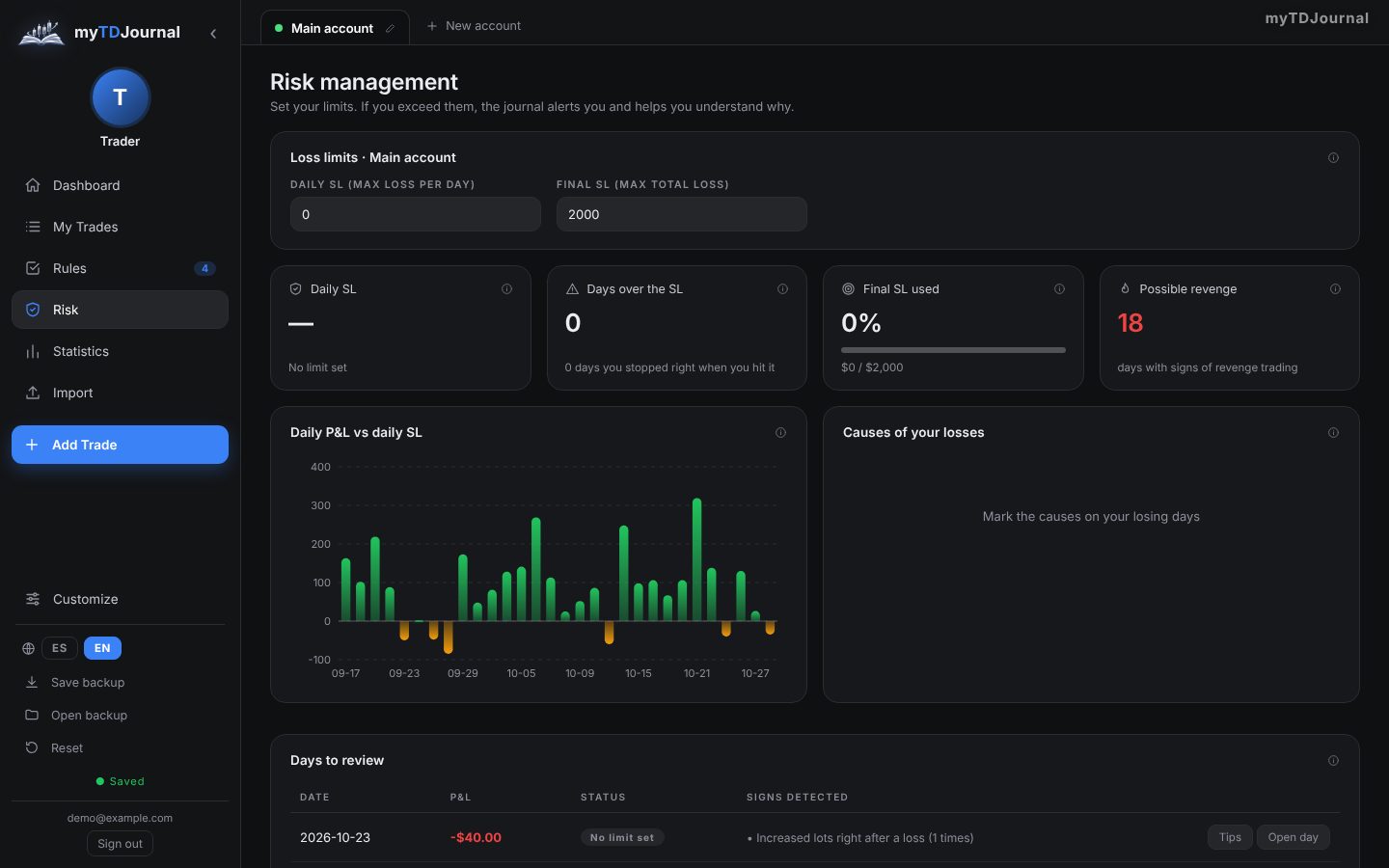Click the Add Trade button

click(x=120, y=445)
